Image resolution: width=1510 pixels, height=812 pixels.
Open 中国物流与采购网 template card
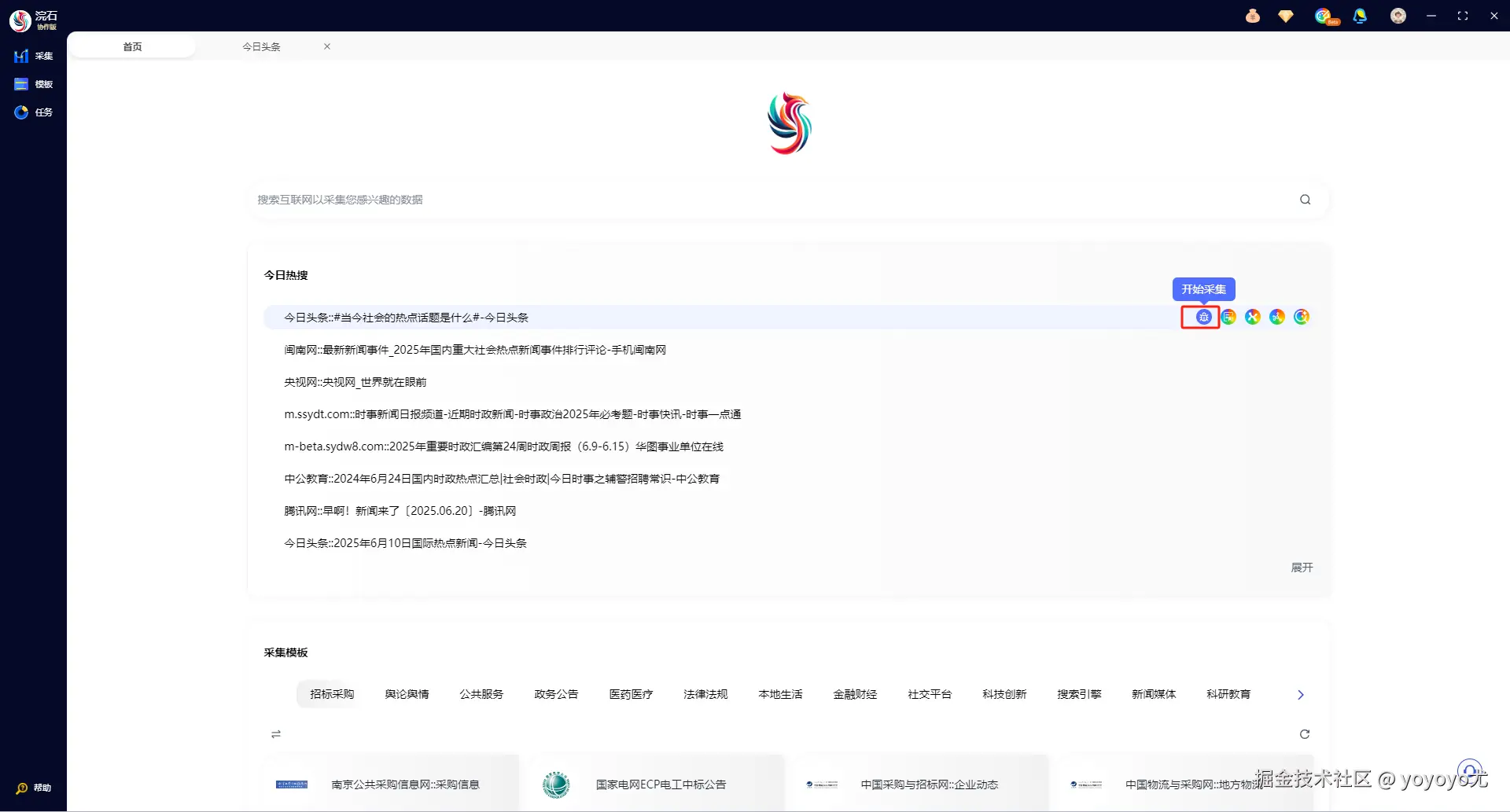point(1185,784)
